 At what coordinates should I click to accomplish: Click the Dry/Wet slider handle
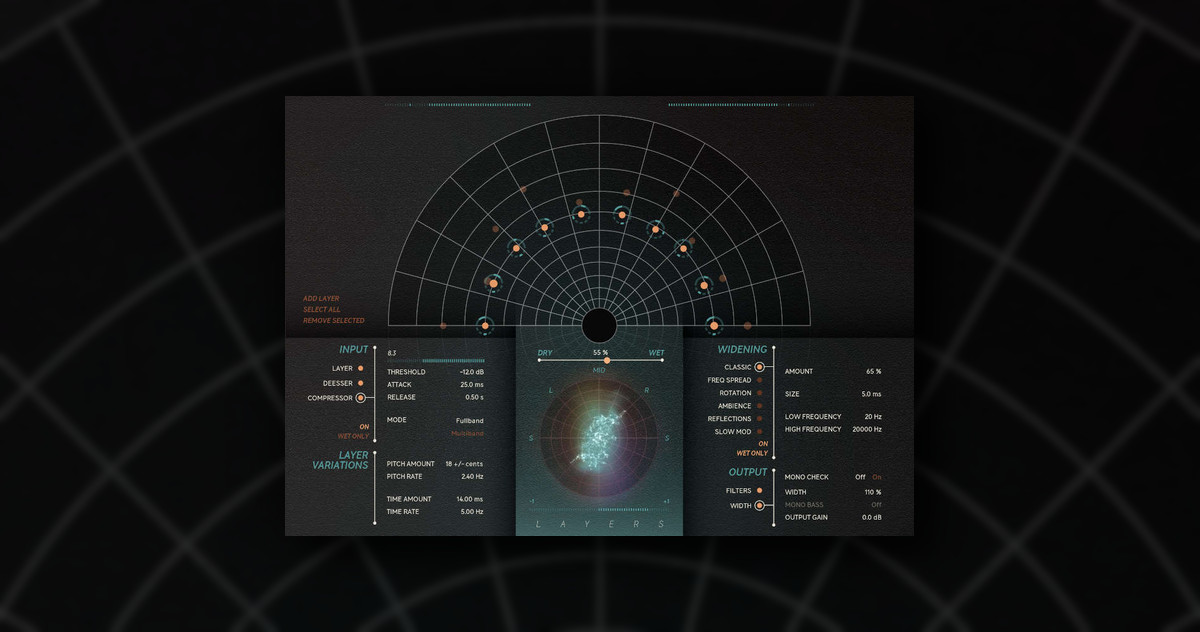[x=607, y=360]
